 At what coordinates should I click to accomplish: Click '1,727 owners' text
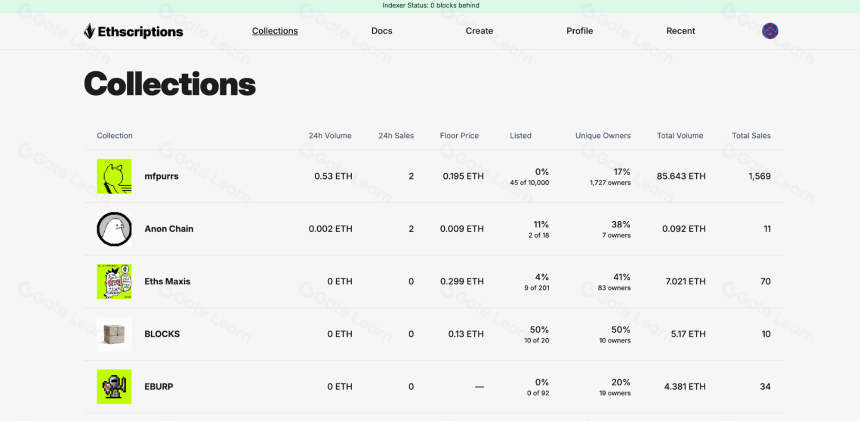(x=610, y=183)
